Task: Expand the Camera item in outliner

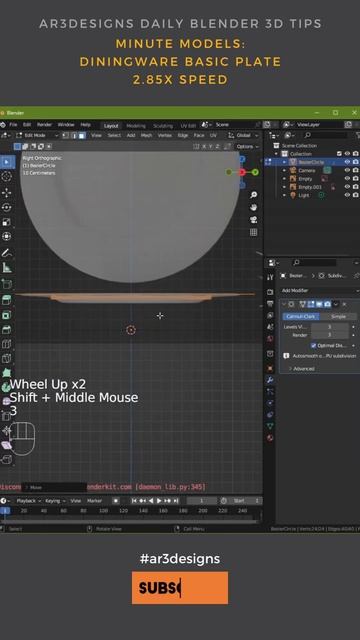Action: point(284,171)
